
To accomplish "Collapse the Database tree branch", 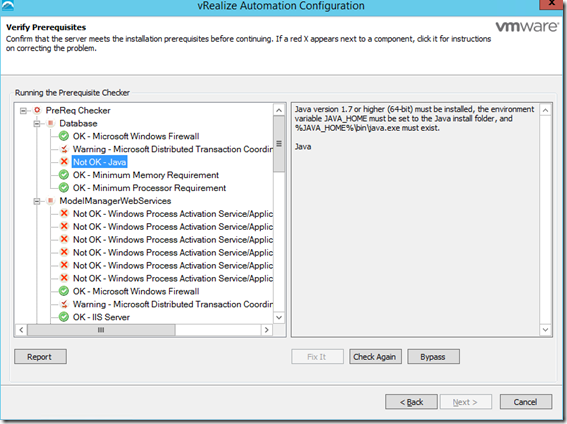I will tap(37, 124).
